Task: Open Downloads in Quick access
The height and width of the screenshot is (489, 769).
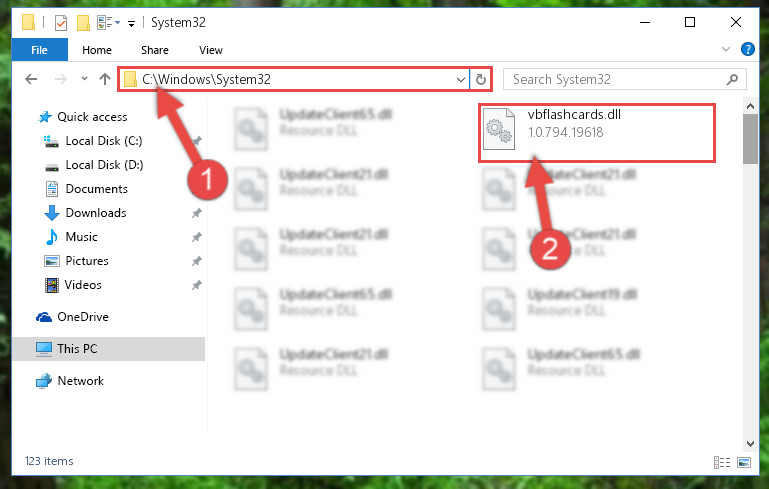Action: (96, 213)
